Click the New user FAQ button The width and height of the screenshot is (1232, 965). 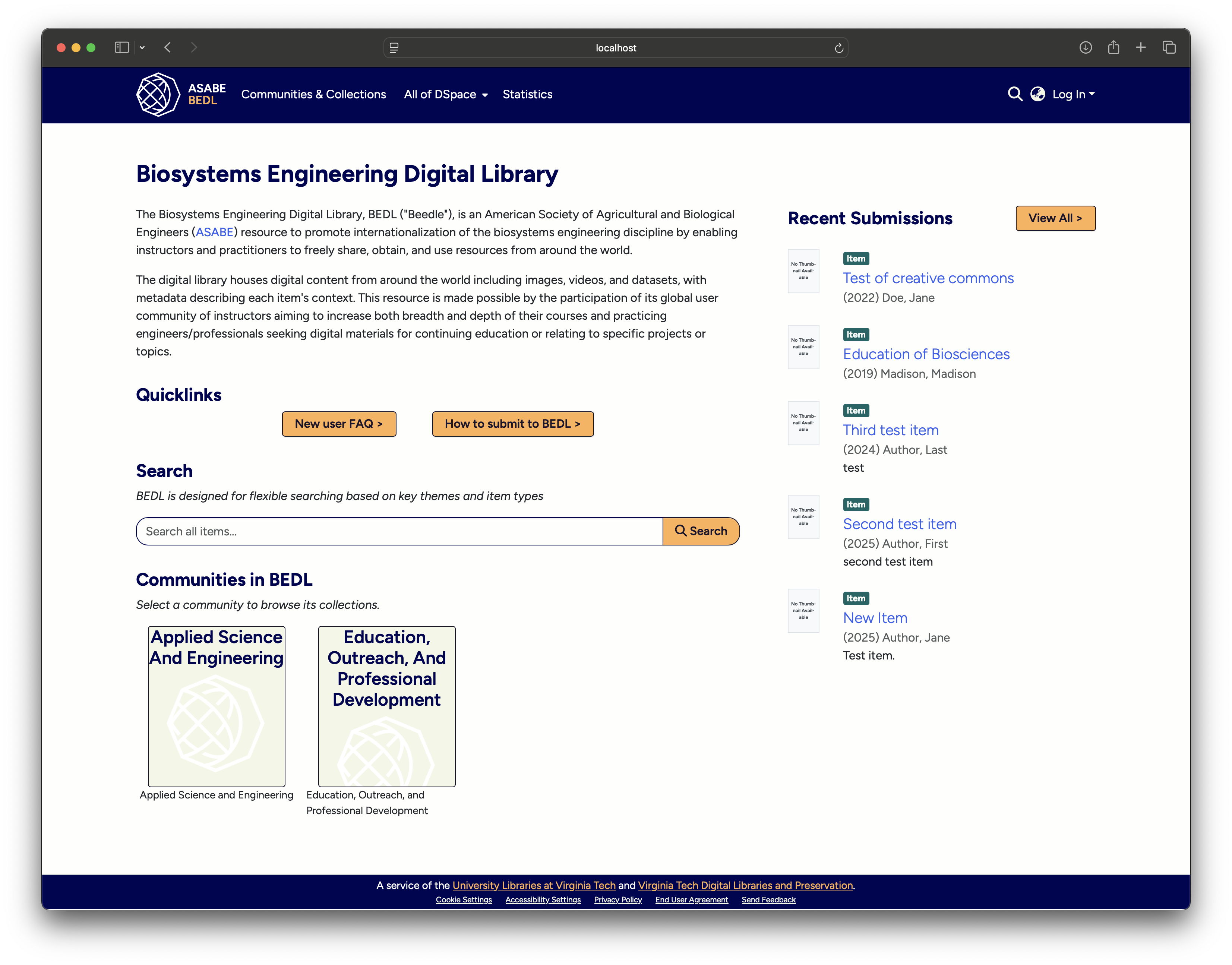(x=338, y=424)
